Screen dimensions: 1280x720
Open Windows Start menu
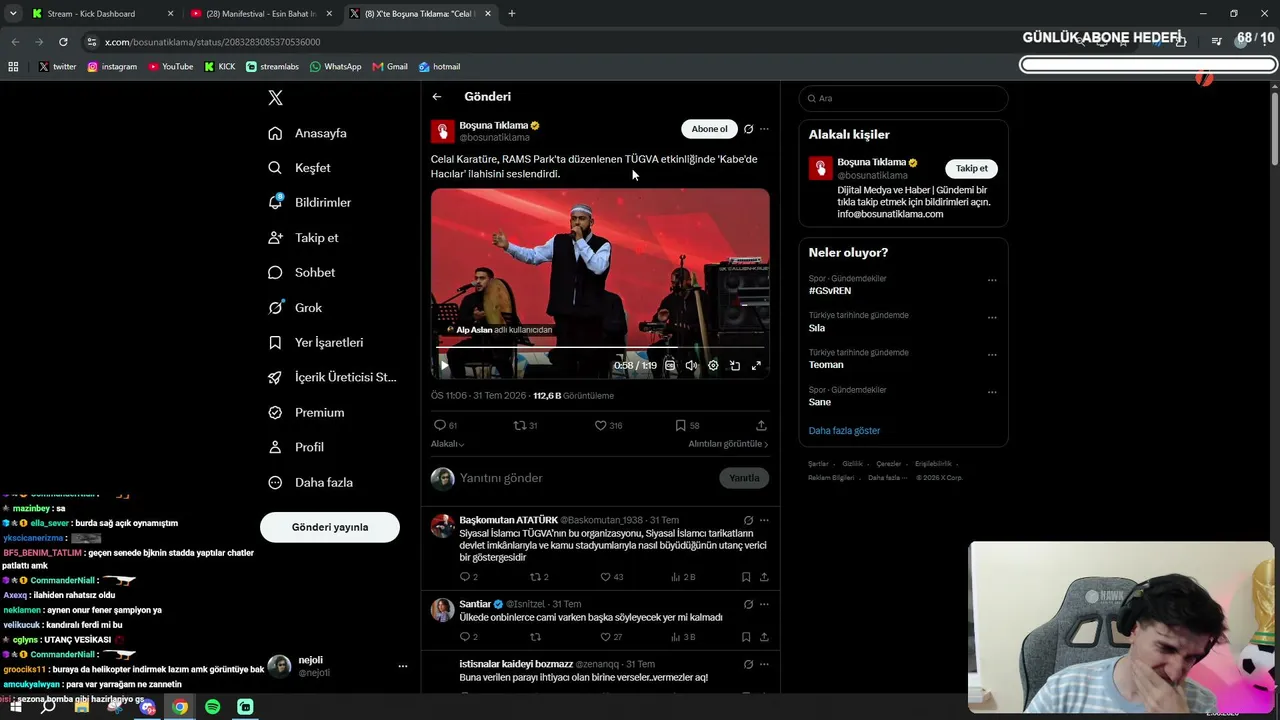point(15,707)
